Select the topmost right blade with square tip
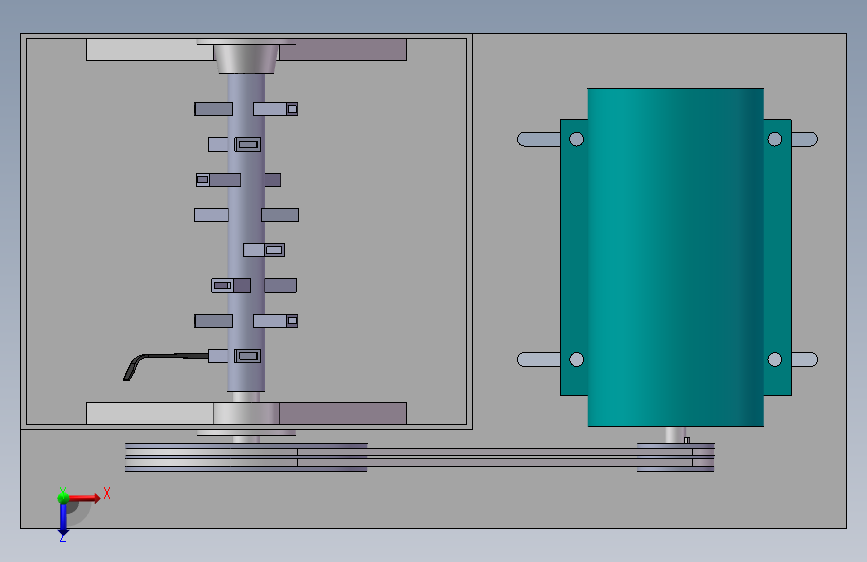Screen dimensions: 867x562 point(275,109)
